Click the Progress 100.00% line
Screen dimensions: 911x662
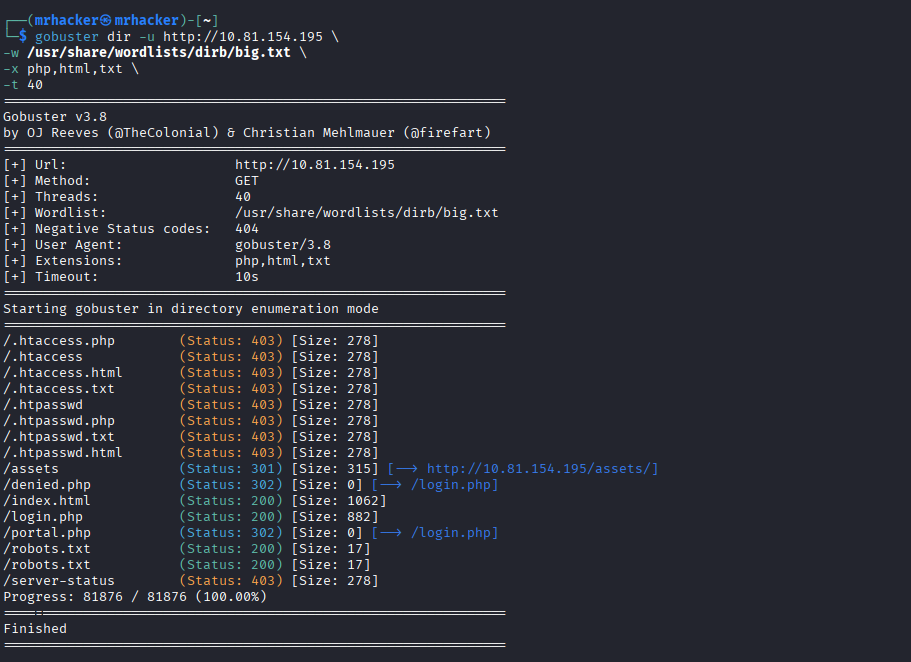(135, 597)
